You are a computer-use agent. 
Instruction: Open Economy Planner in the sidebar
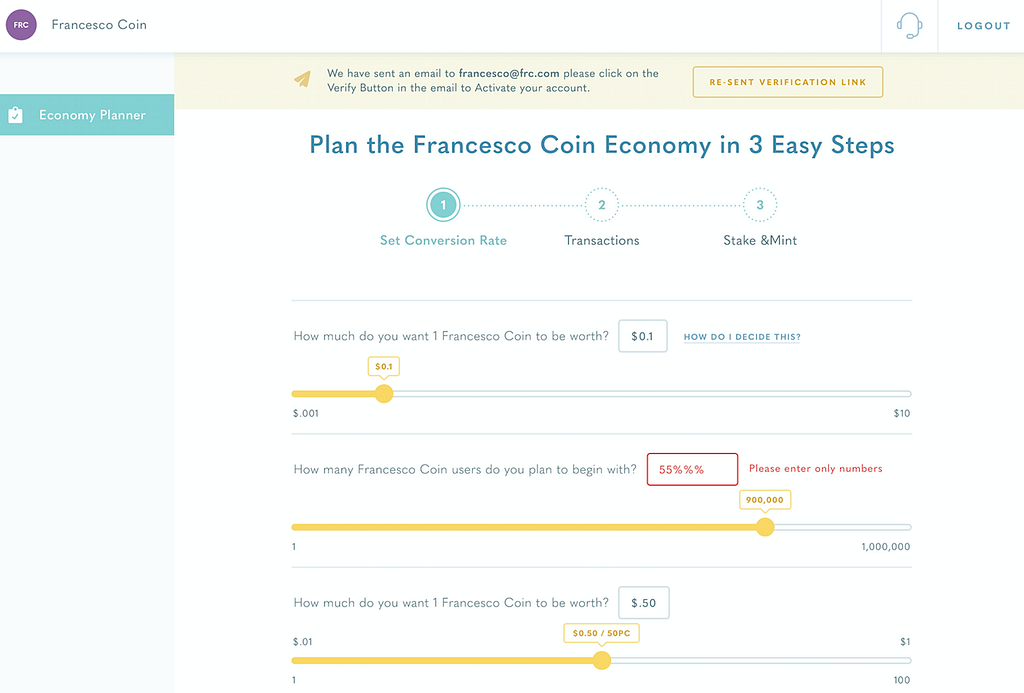[x=92, y=115]
